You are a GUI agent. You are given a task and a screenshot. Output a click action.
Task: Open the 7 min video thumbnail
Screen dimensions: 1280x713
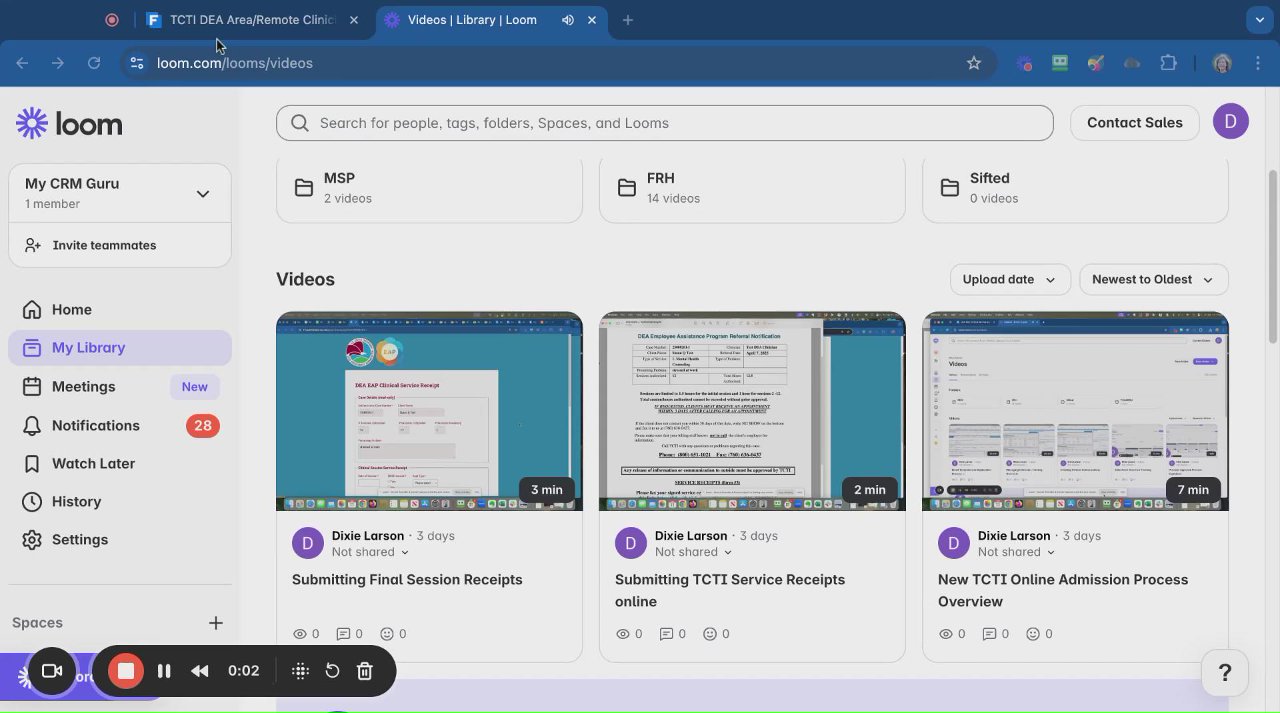pyautogui.click(x=1075, y=411)
